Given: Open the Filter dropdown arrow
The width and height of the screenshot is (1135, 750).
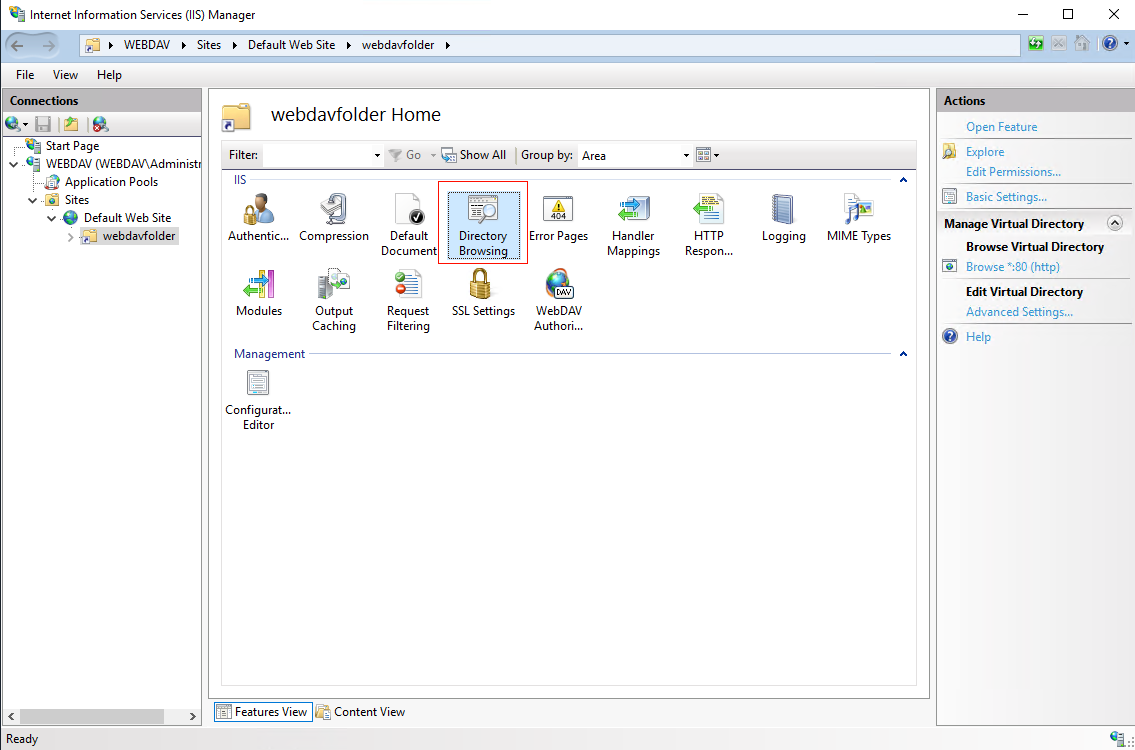Looking at the screenshot, I should pyautogui.click(x=376, y=155).
